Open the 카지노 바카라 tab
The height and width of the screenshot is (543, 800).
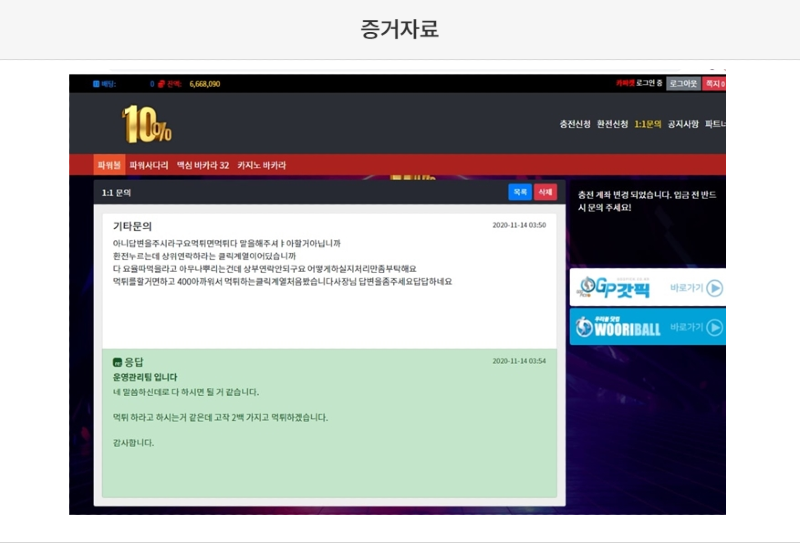point(261,165)
